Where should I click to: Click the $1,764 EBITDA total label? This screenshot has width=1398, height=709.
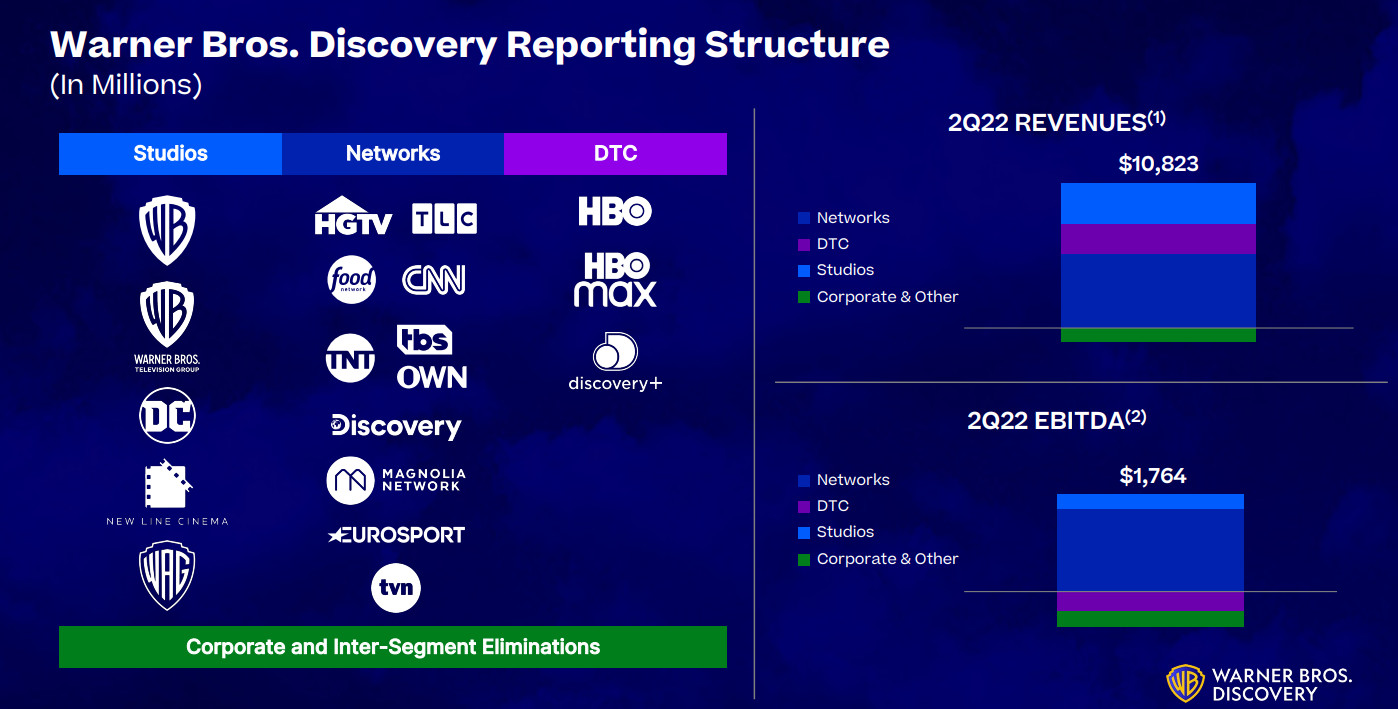tap(1152, 476)
